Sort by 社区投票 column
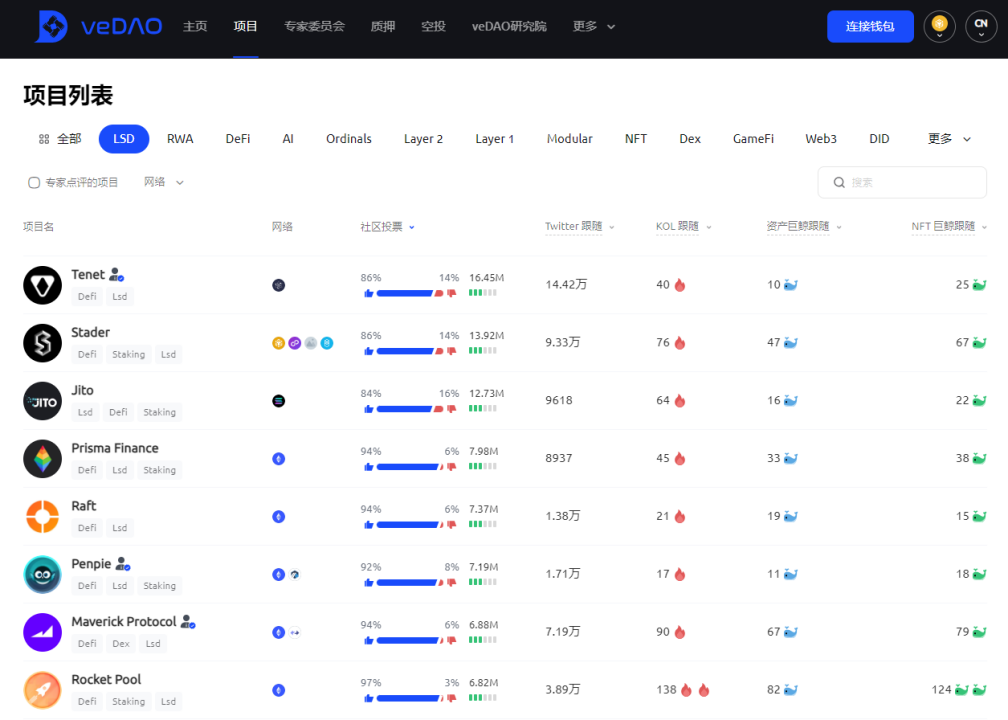Image resolution: width=1008 pixels, height=720 pixels. click(x=387, y=226)
